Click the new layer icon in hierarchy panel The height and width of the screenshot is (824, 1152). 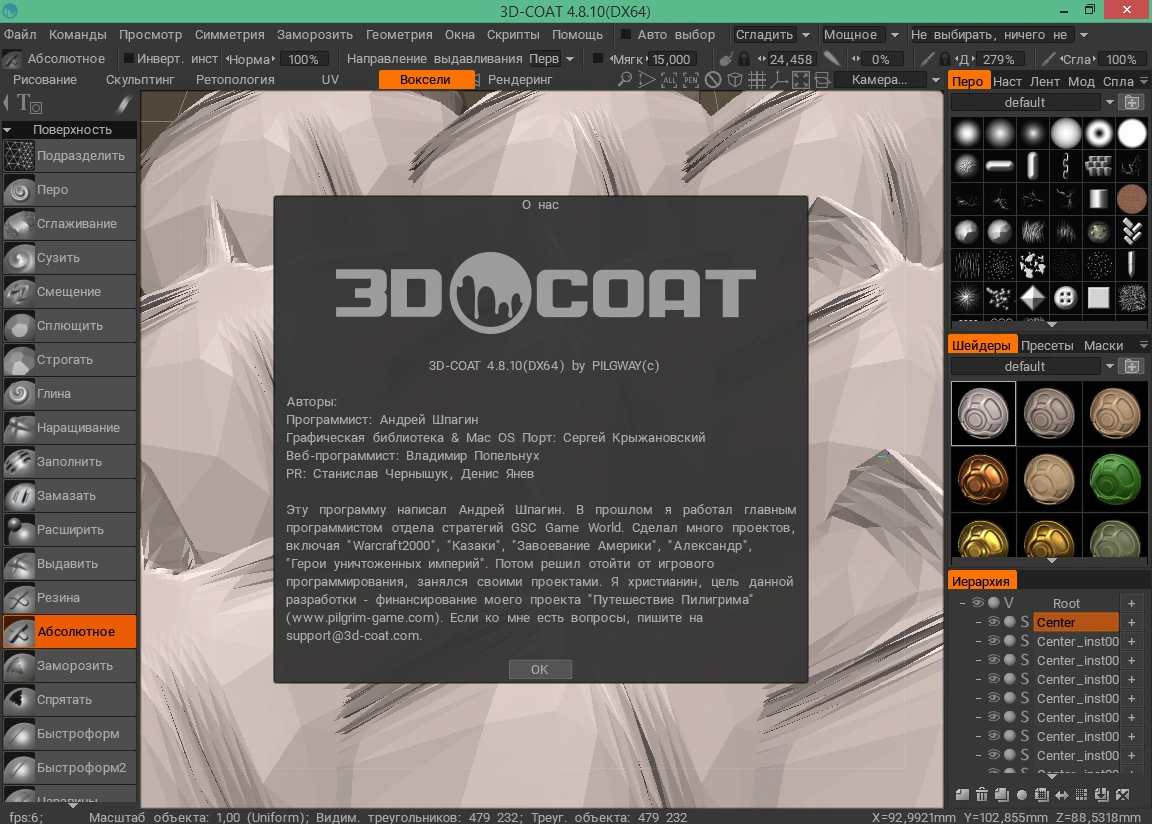pos(962,794)
